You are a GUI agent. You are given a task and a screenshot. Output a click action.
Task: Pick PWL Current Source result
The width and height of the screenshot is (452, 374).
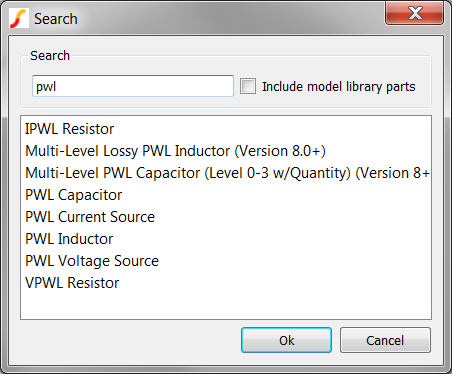click(226, 217)
